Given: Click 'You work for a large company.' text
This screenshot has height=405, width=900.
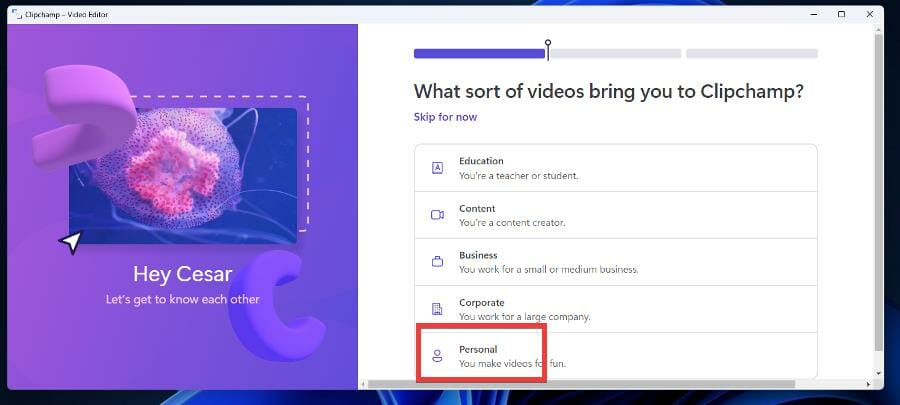Looking at the screenshot, I should tap(524, 317).
